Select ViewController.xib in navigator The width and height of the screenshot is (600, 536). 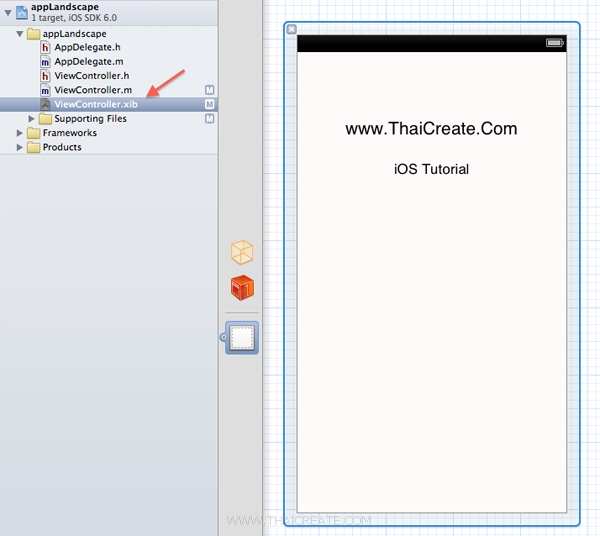click(109, 104)
